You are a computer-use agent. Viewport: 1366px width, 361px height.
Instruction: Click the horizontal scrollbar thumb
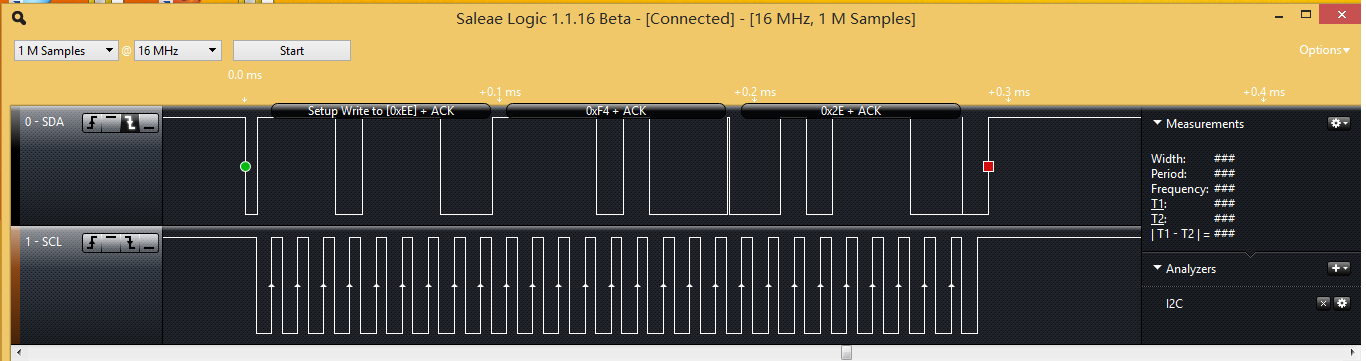click(846, 352)
